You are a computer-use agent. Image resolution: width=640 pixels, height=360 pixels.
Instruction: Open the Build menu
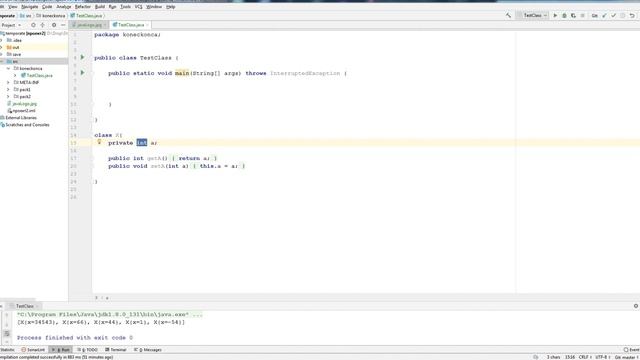pos(100,7)
